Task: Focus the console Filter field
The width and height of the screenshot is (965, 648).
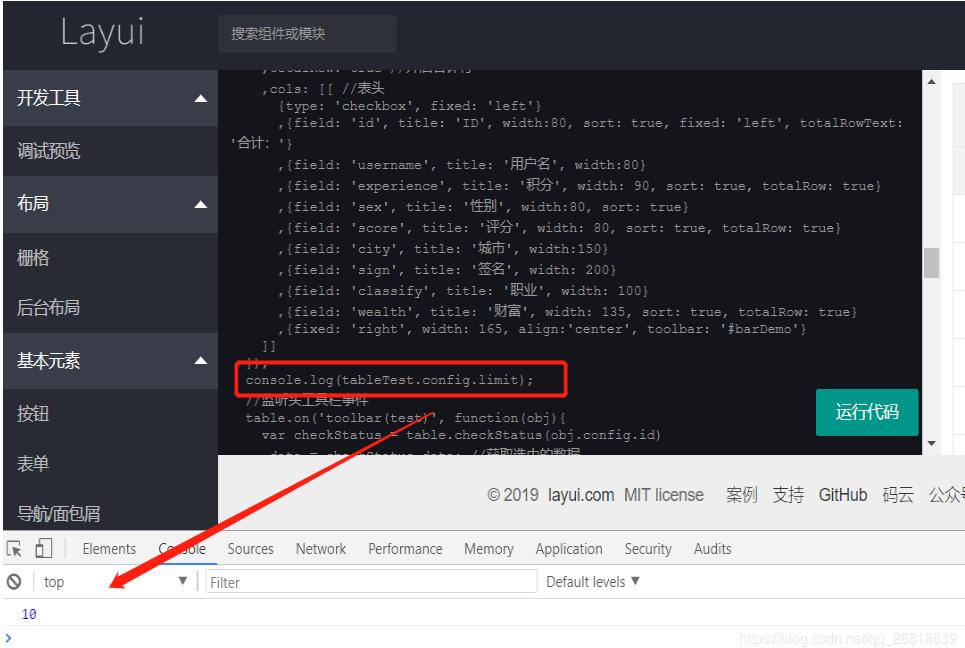Action: click(372, 582)
